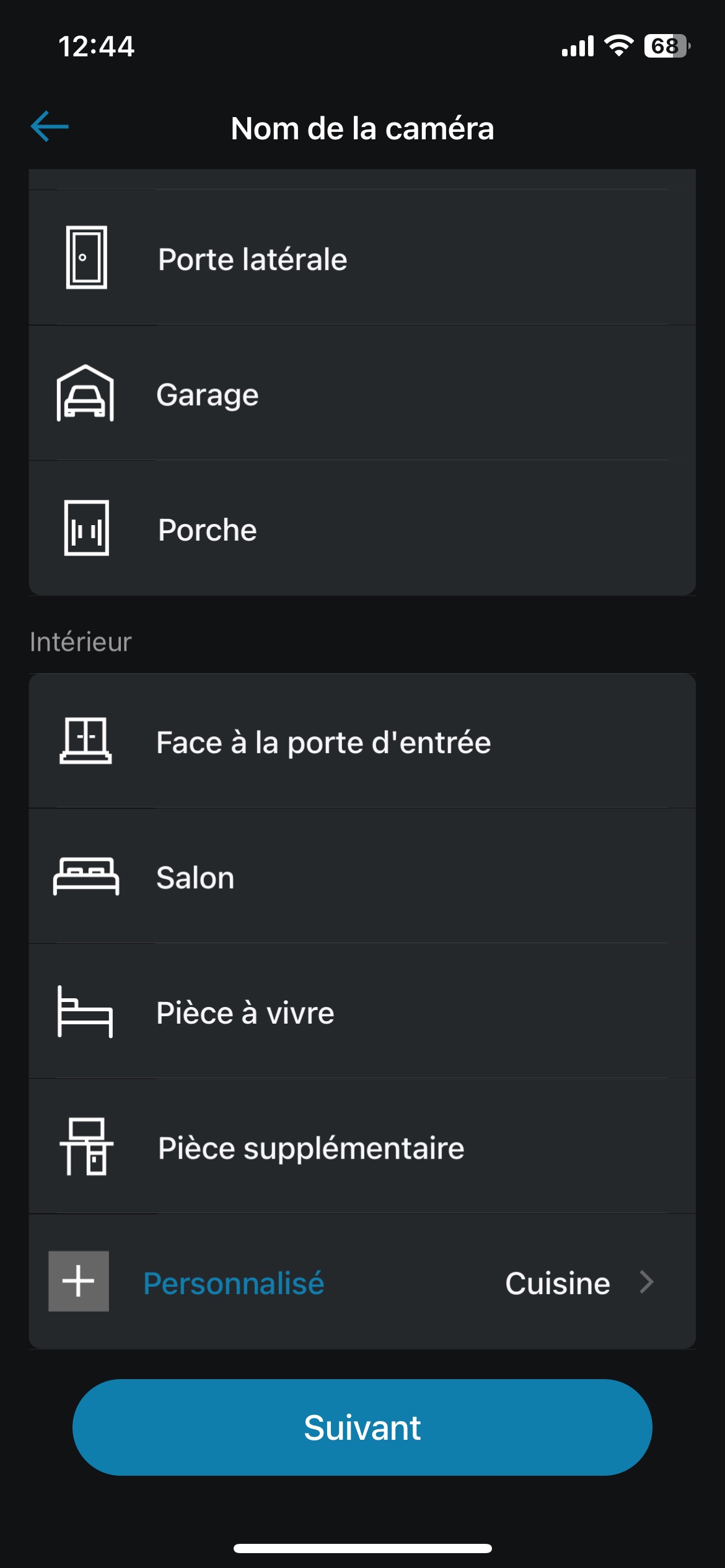Viewport: 725px width, 1568px height.
Task: Tap the Pièce supplémentaire desk icon
Action: point(86,1147)
